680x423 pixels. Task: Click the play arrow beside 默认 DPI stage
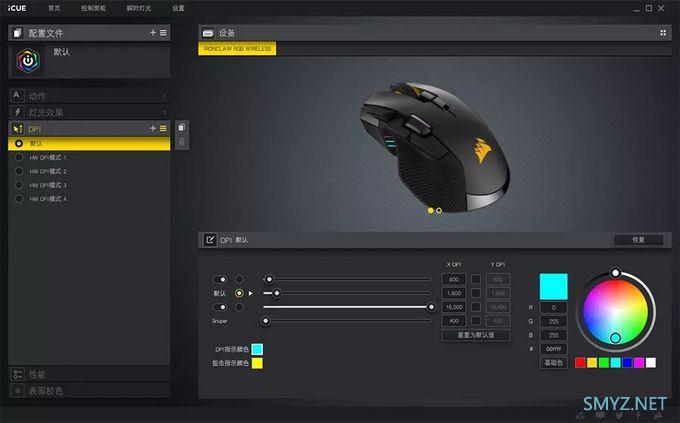[x=251, y=293]
